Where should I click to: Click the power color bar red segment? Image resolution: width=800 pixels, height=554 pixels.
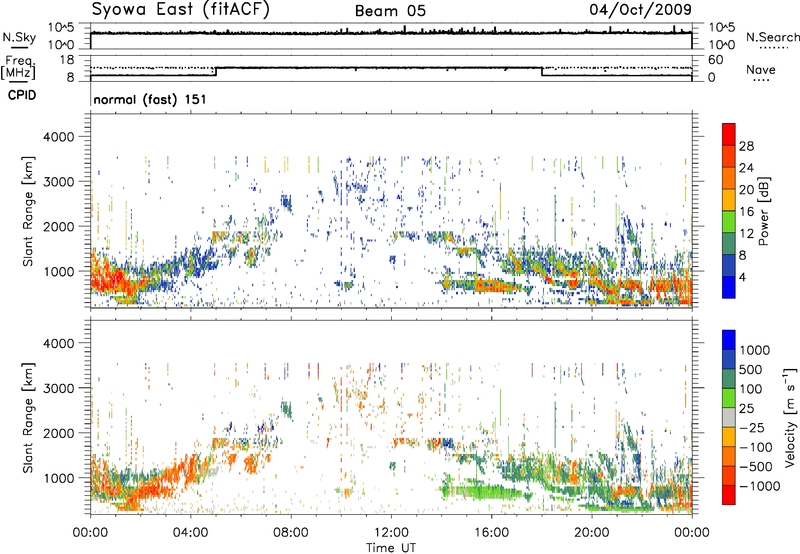[729, 135]
